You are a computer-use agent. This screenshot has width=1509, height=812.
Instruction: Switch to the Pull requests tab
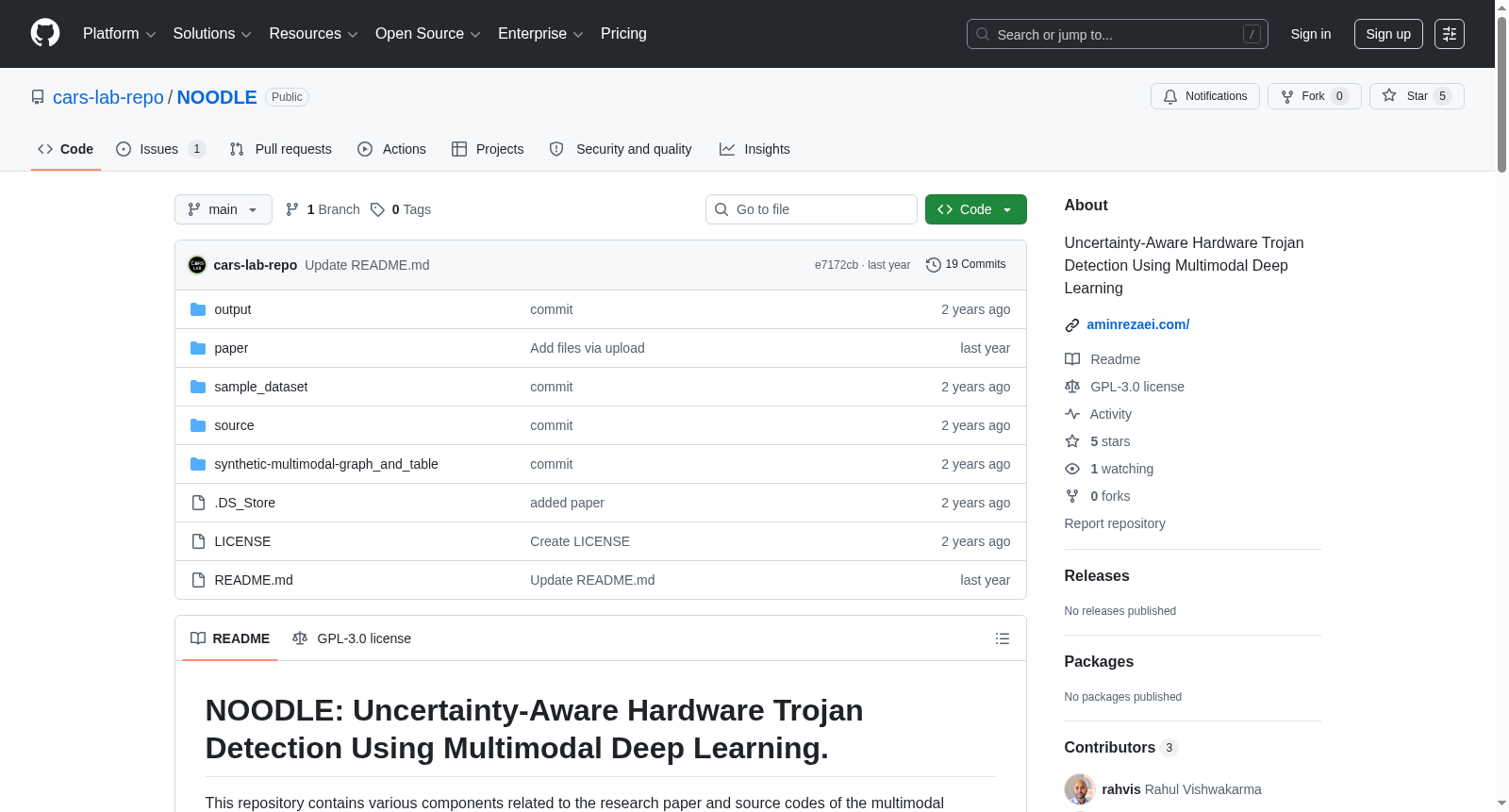coord(281,149)
